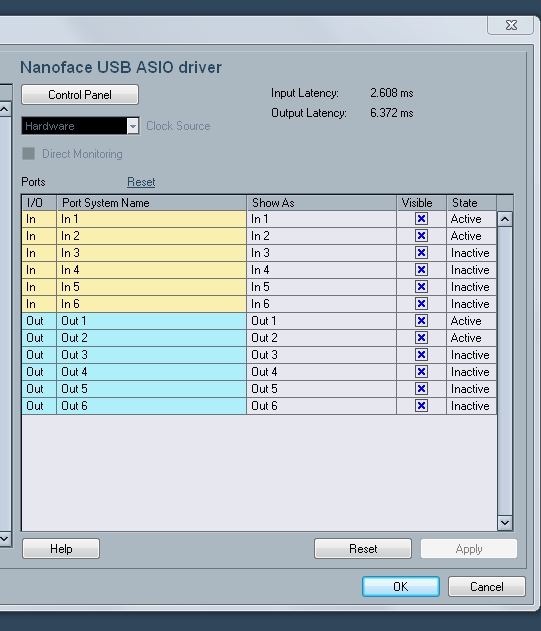541x631 pixels.
Task: Toggle the Visible checkbox for Out 3
Action: tap(421, 355)
